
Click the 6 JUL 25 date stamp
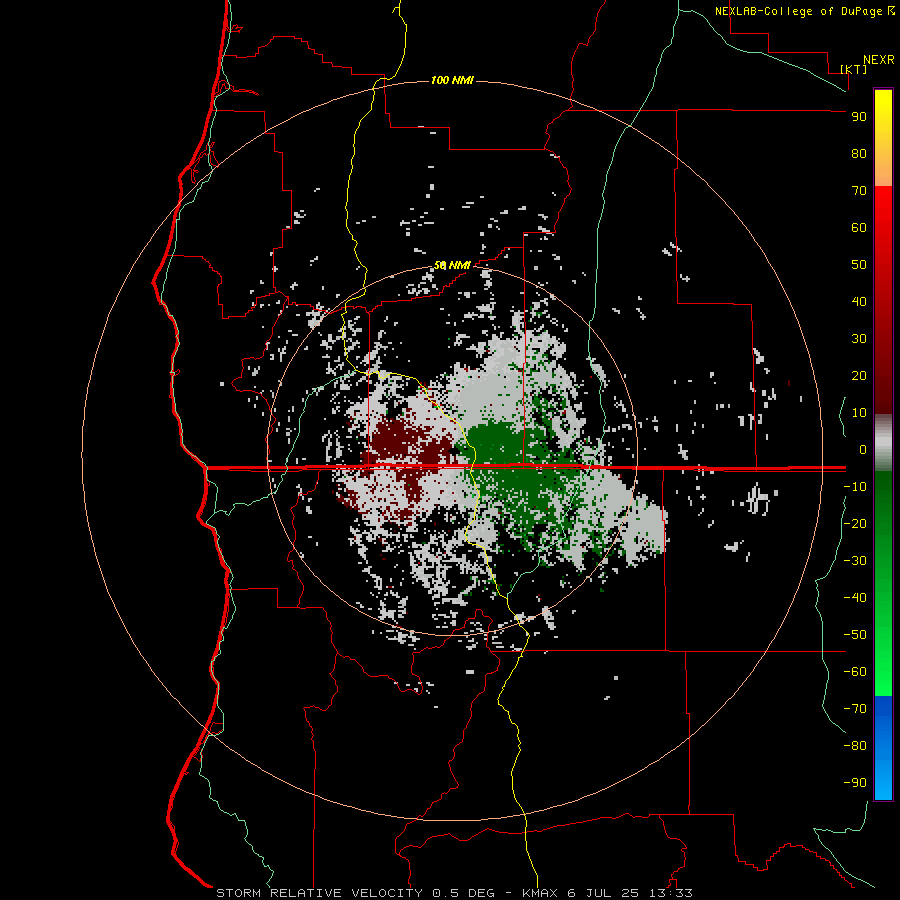(x=602, y=893)
